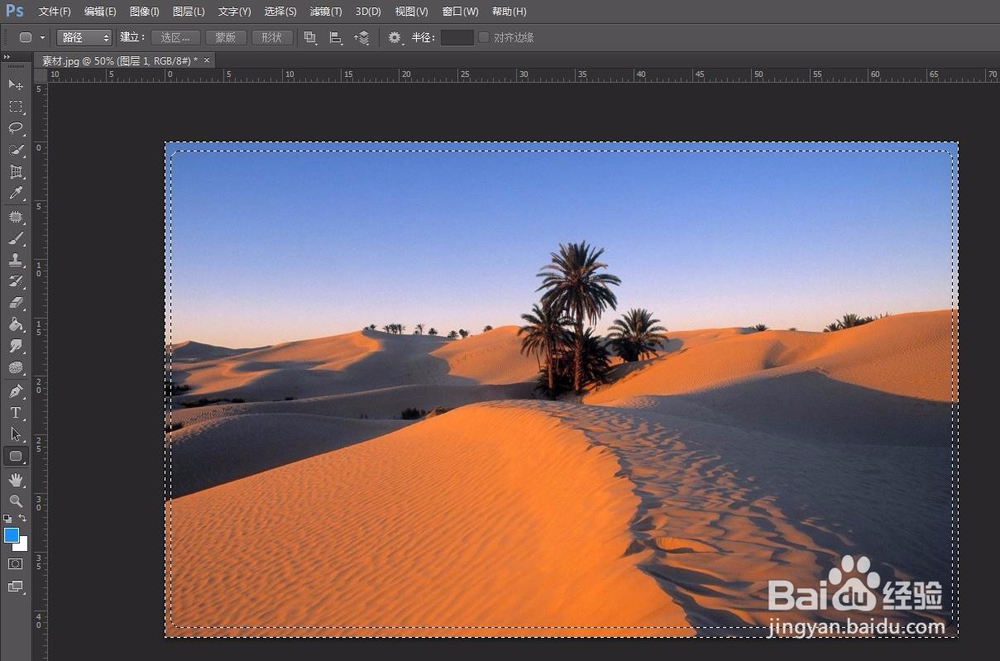Toggle the 对齐边缘 checkbox
The image size is (1000, 661).
coord(484,38)
